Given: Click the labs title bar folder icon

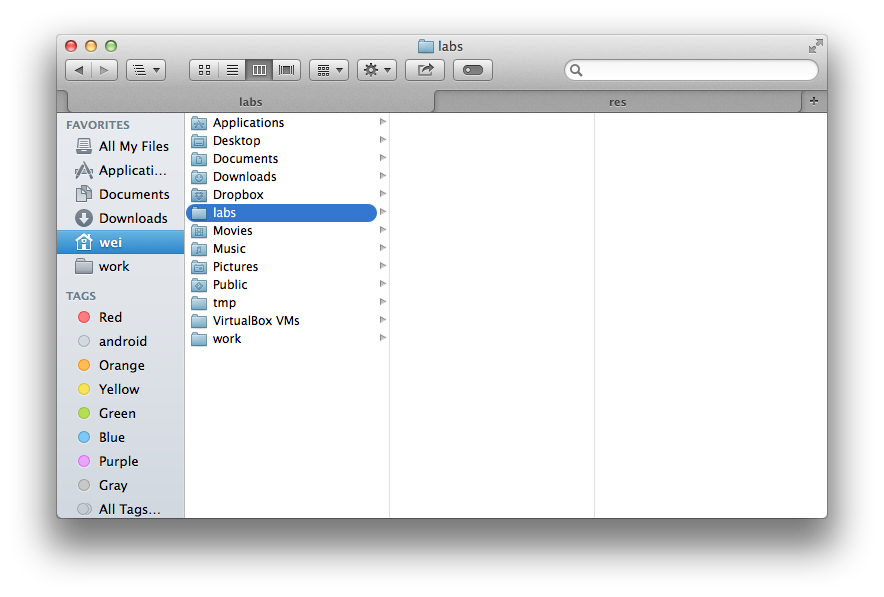Looking at the screenshot, I should pos(426,46).
